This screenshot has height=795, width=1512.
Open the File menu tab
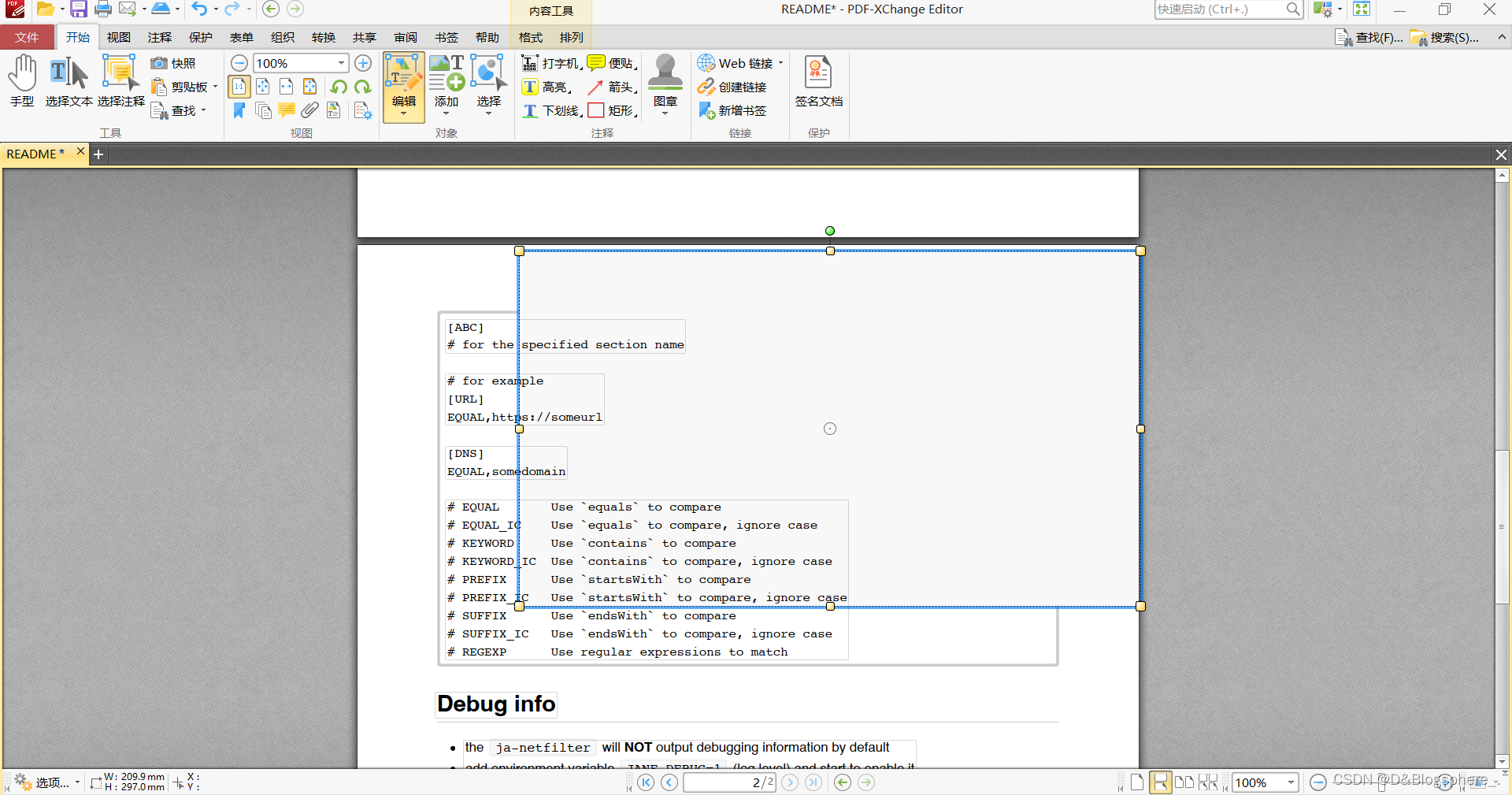point(27,37)
